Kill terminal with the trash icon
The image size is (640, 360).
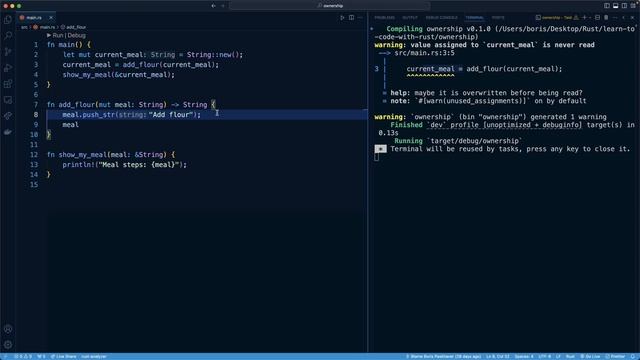pos(606,18)
